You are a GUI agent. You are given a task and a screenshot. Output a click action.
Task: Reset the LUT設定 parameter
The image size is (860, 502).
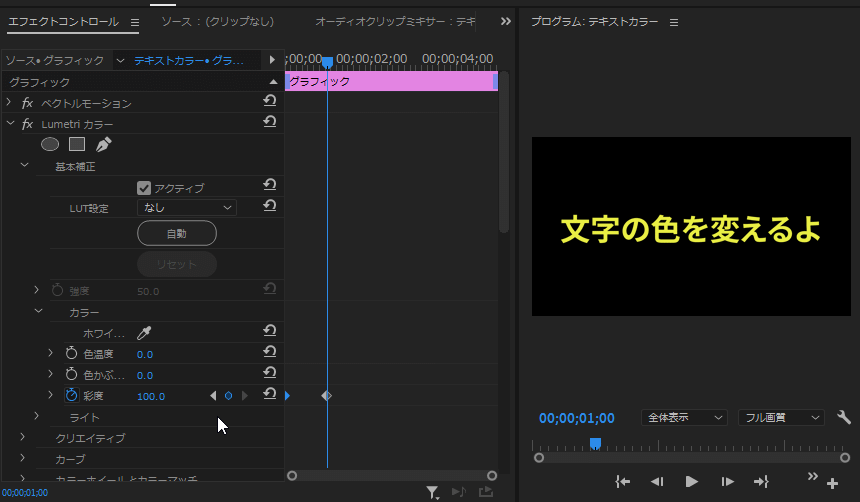[x=269, y=206]
